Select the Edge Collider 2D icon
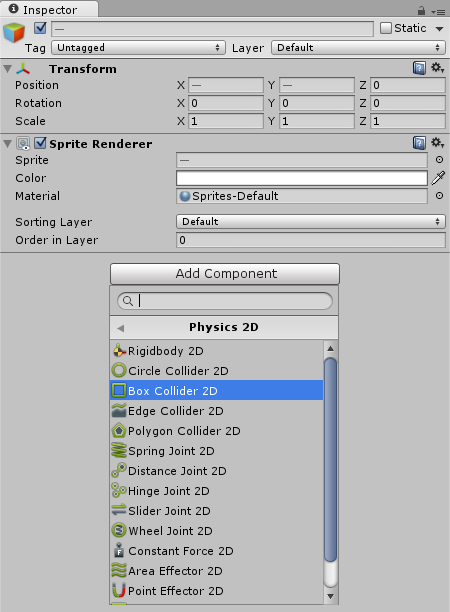Screen dimensions: 450x612 (119, 411)
